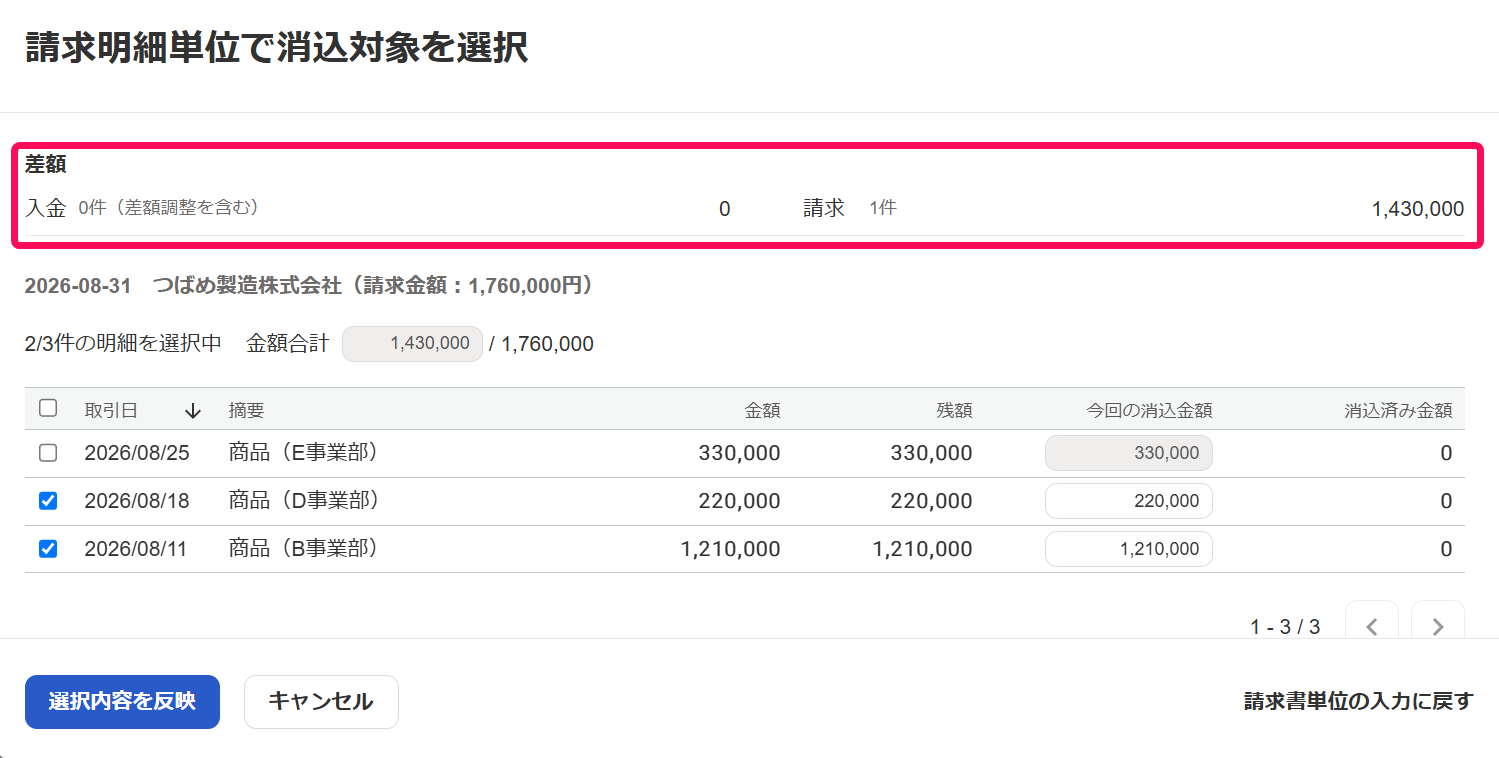
Task: Select the date 2026/08/25
Action: click(x=137, y=453)
